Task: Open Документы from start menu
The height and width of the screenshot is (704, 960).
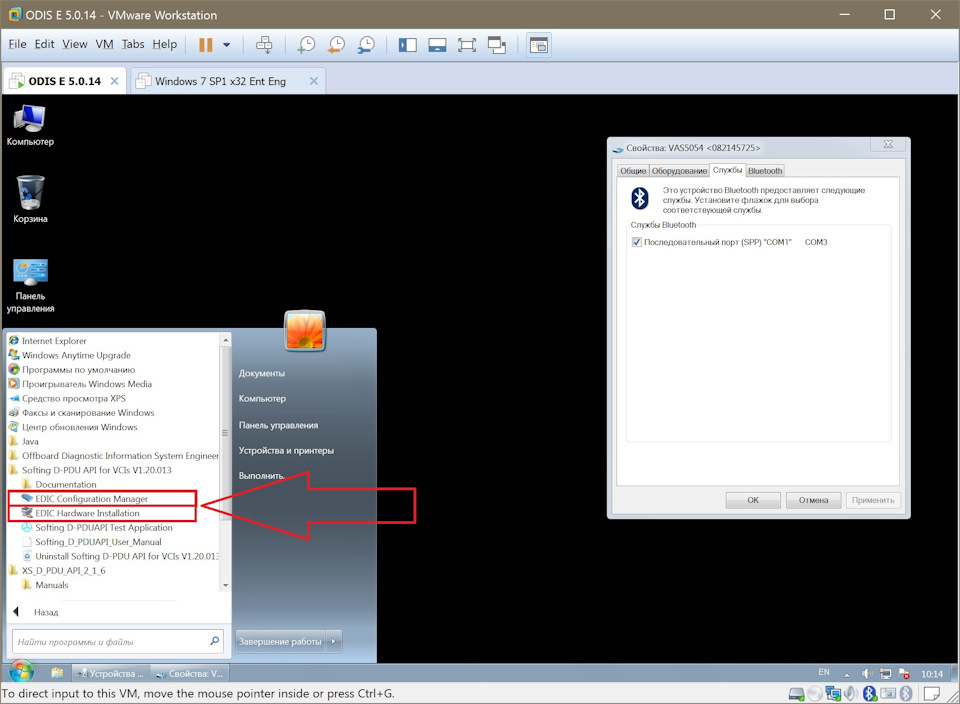Action: (x=262, y=373)
